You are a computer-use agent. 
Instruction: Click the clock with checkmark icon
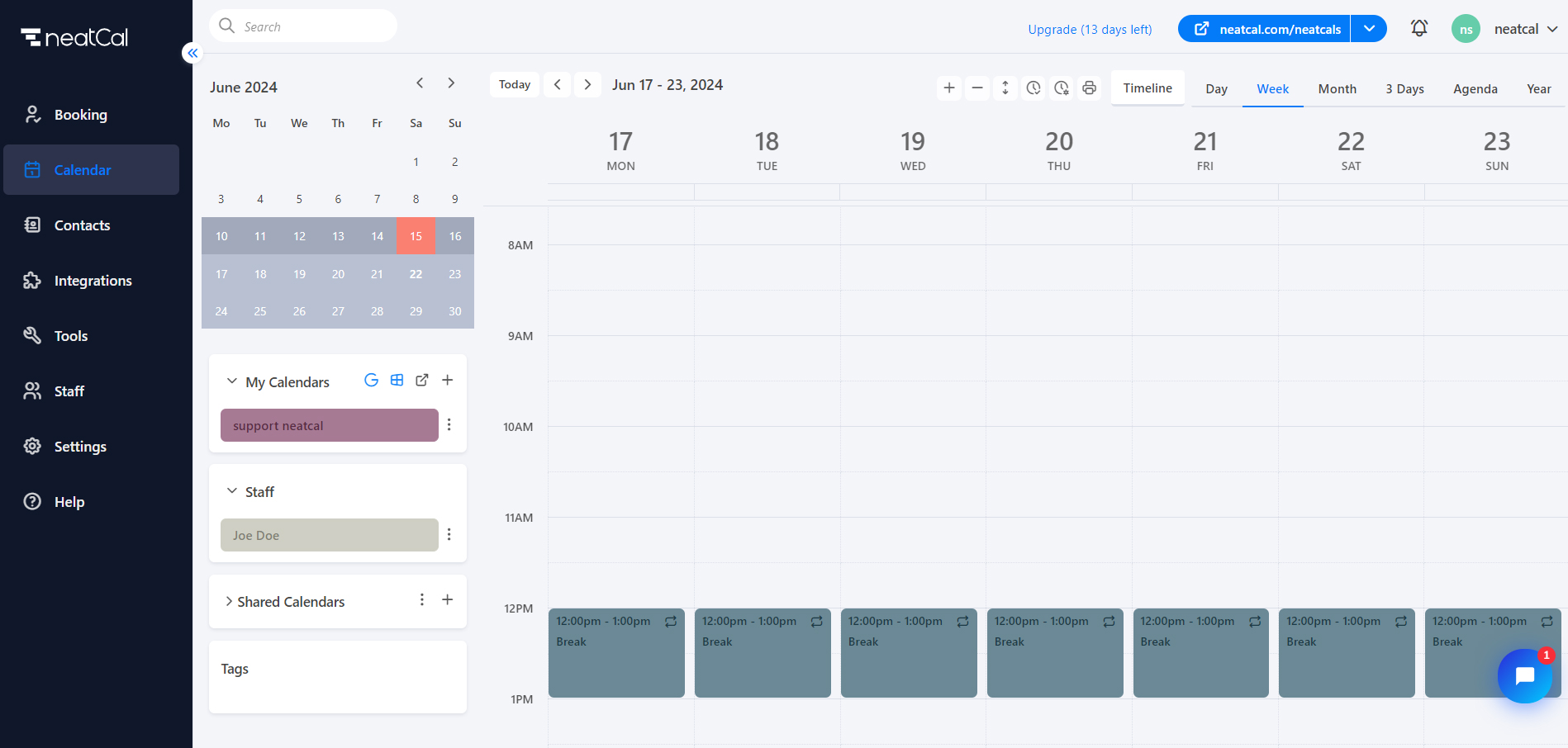(1033, 88)
